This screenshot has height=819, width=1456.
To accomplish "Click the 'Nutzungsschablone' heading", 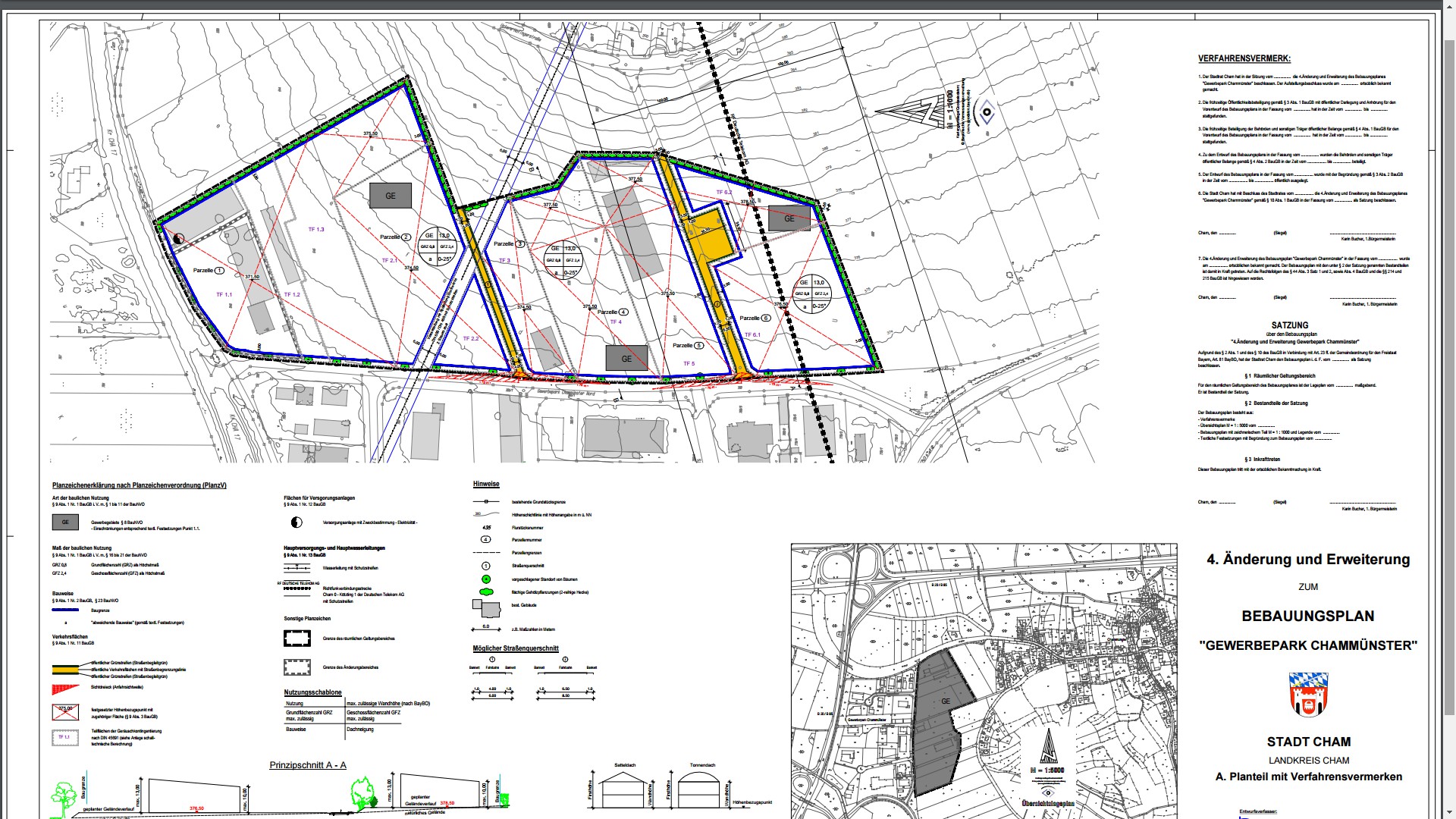I will coord(312,692).
